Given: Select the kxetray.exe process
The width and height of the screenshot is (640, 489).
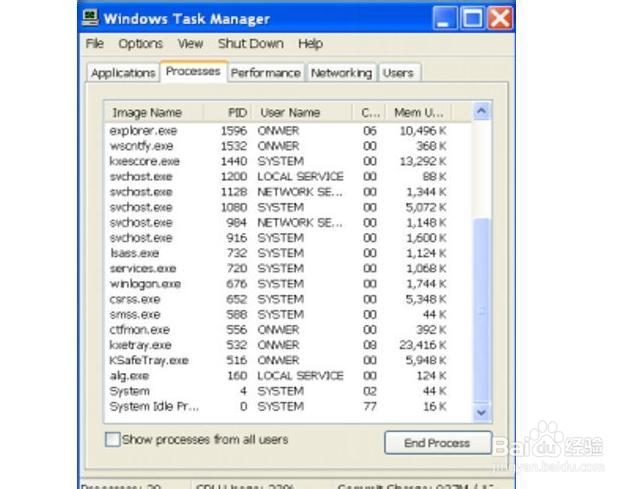Looking at the screenshot, I should pos(288,345).
